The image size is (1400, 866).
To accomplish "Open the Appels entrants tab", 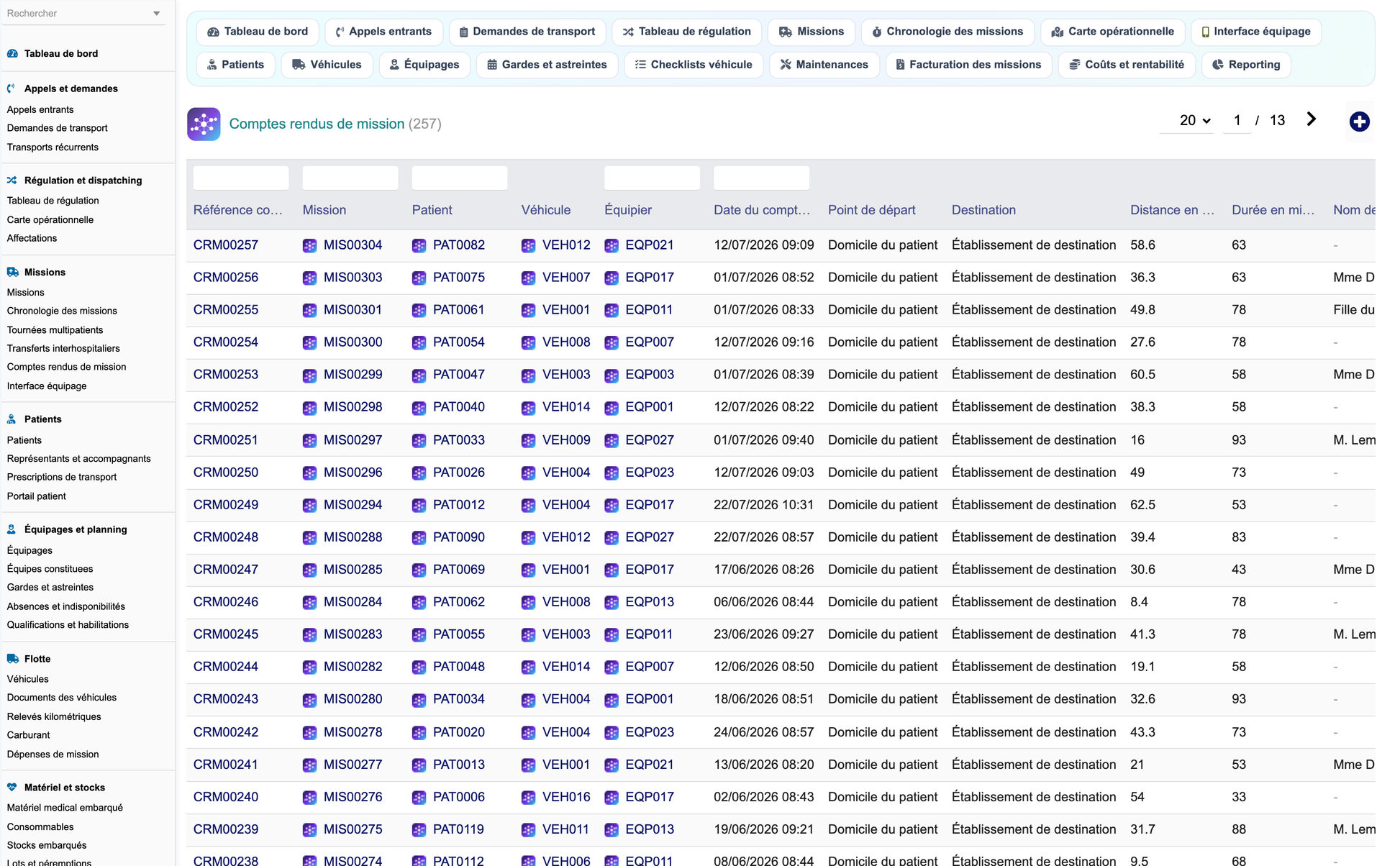I will 383,32.
